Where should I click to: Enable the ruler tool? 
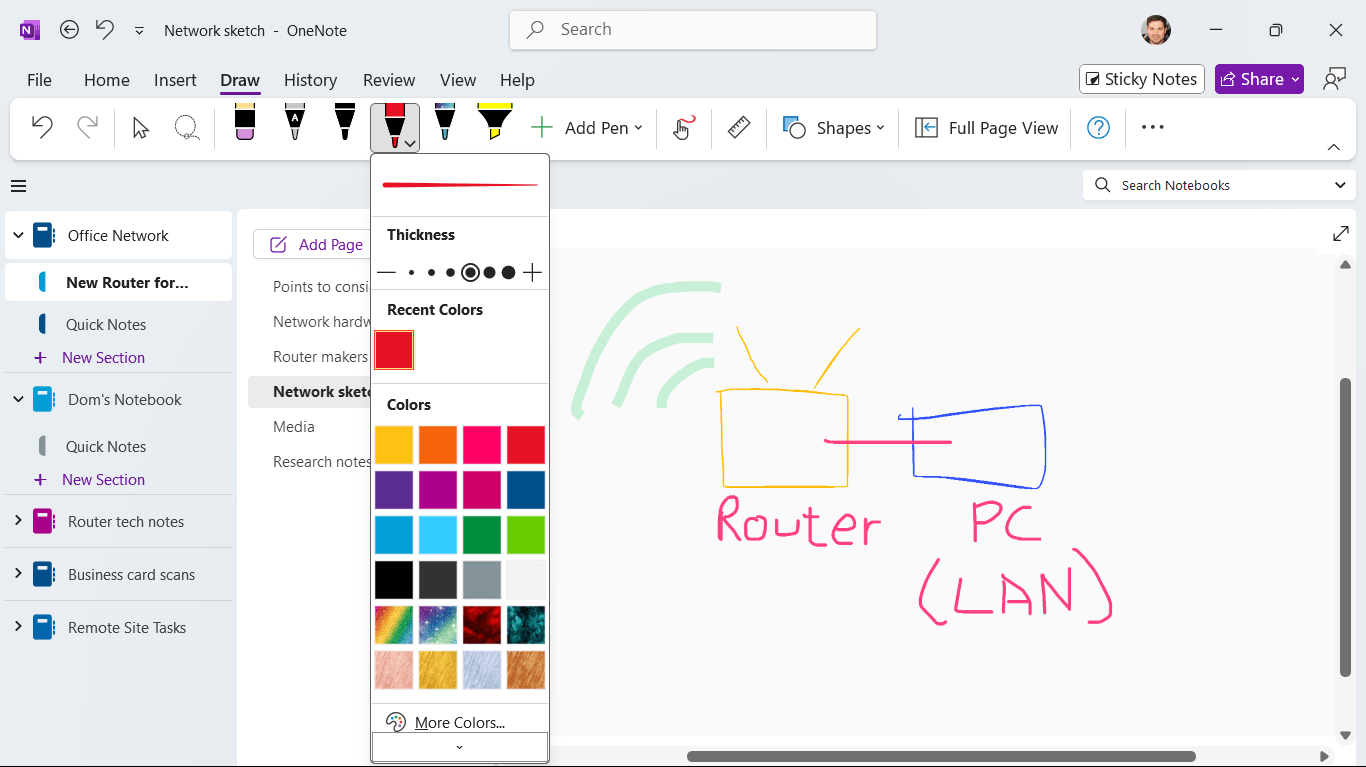(x=739, y=127)
